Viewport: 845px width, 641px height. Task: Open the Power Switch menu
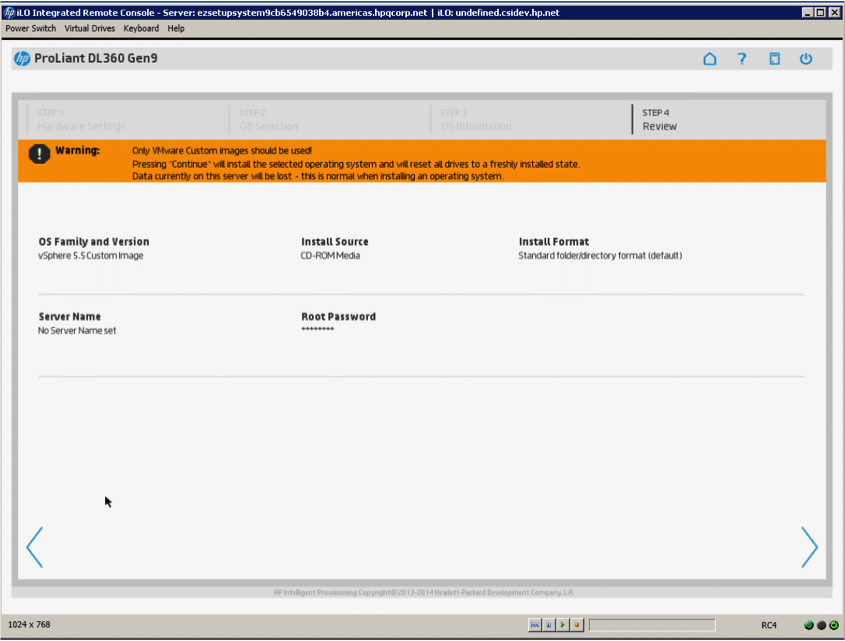(x=31, y=29)
